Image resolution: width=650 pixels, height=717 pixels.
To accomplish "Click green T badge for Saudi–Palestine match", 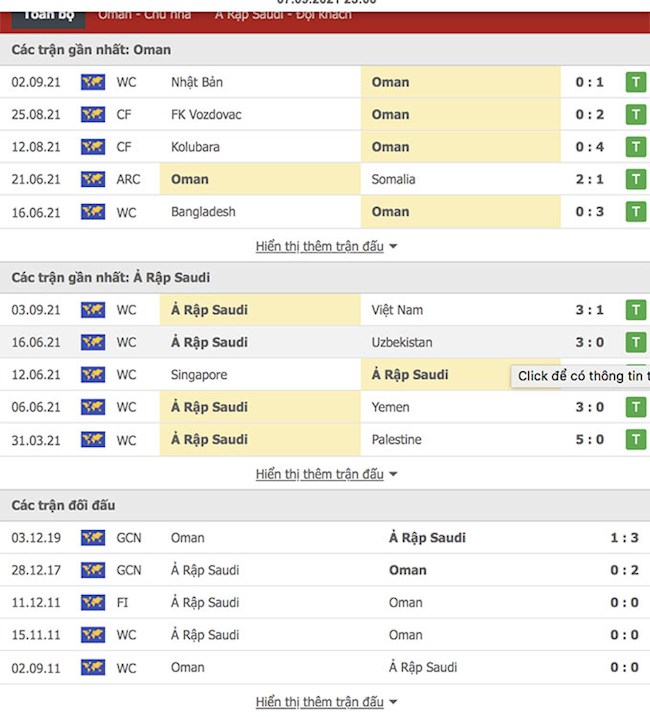I will (635, 439).
